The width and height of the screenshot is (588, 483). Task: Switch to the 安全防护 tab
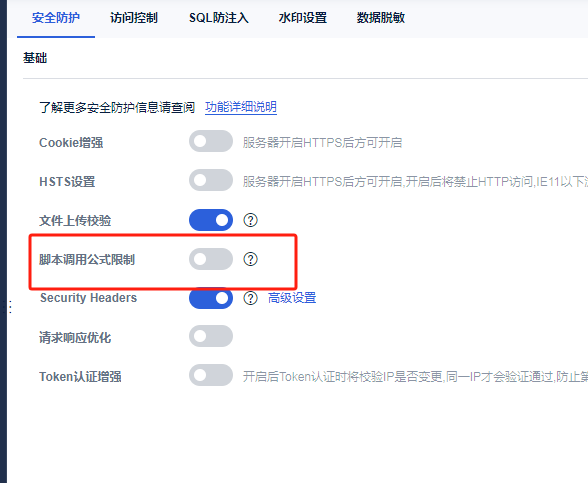click(56, 18)
